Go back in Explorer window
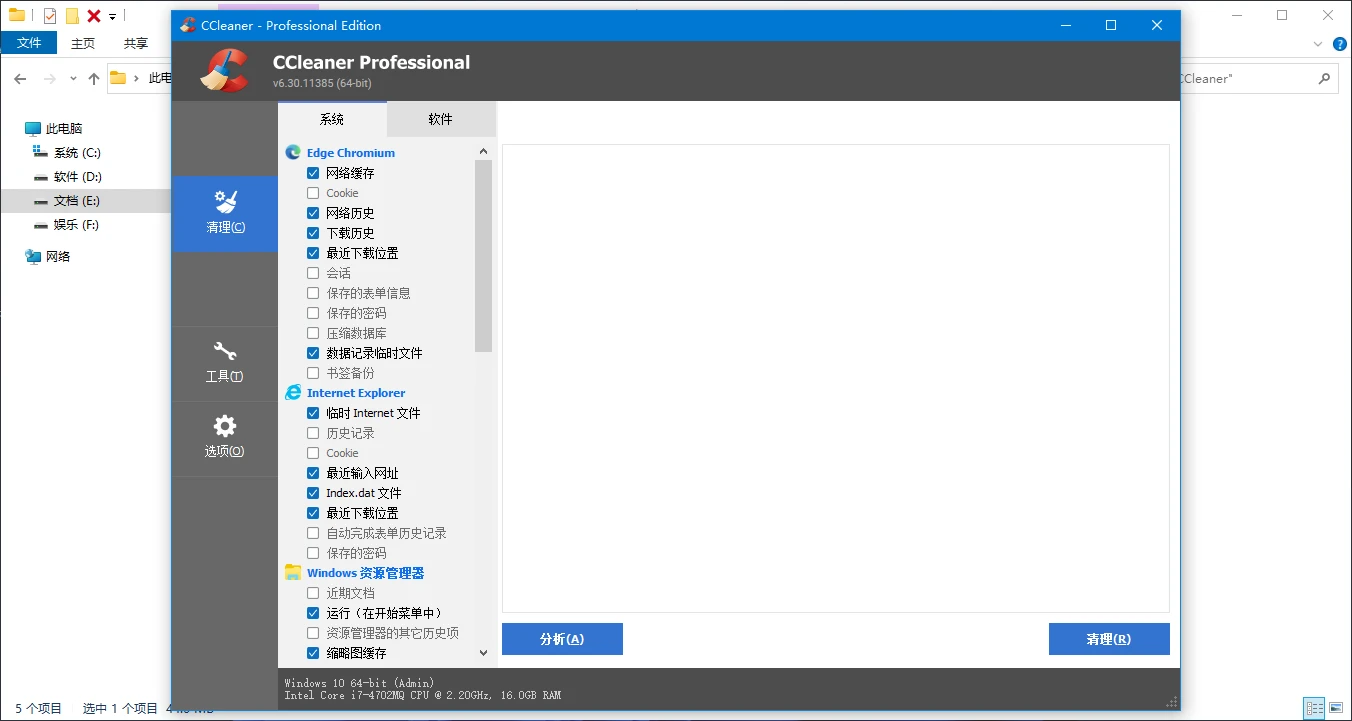 (20, 78)
